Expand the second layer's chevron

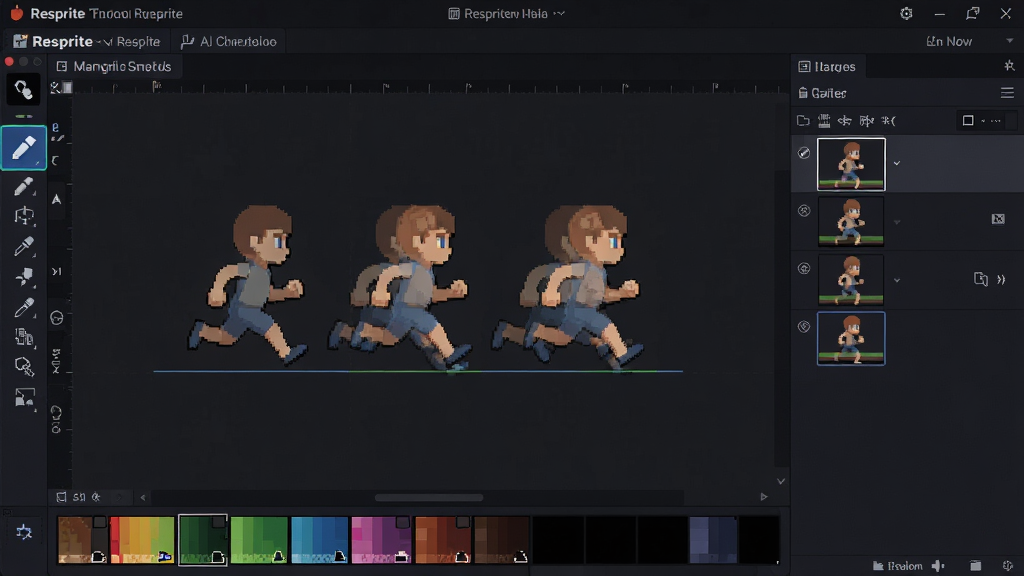click(897, 222)
